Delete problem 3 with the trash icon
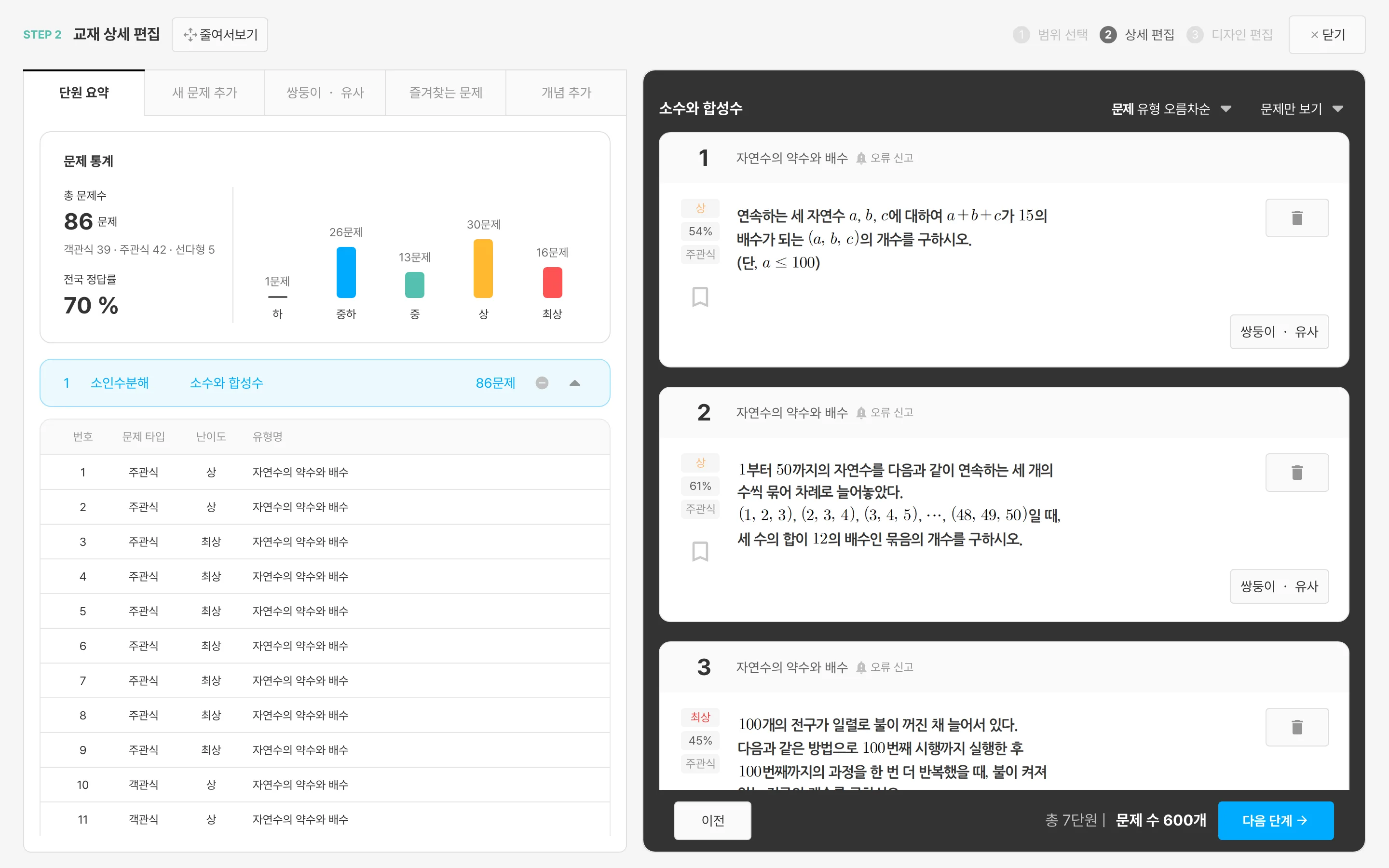Screen dimensions: 1389x868 click(x=1296, y=727)
